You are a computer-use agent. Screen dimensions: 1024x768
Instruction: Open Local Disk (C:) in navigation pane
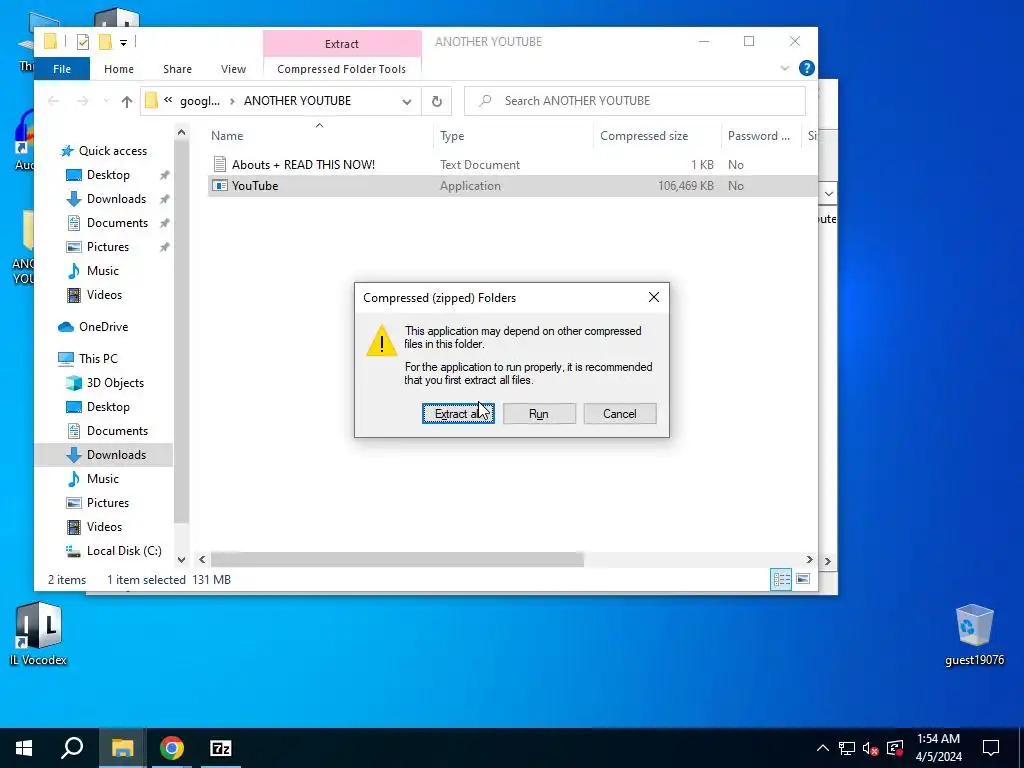[x=124, y=551]
